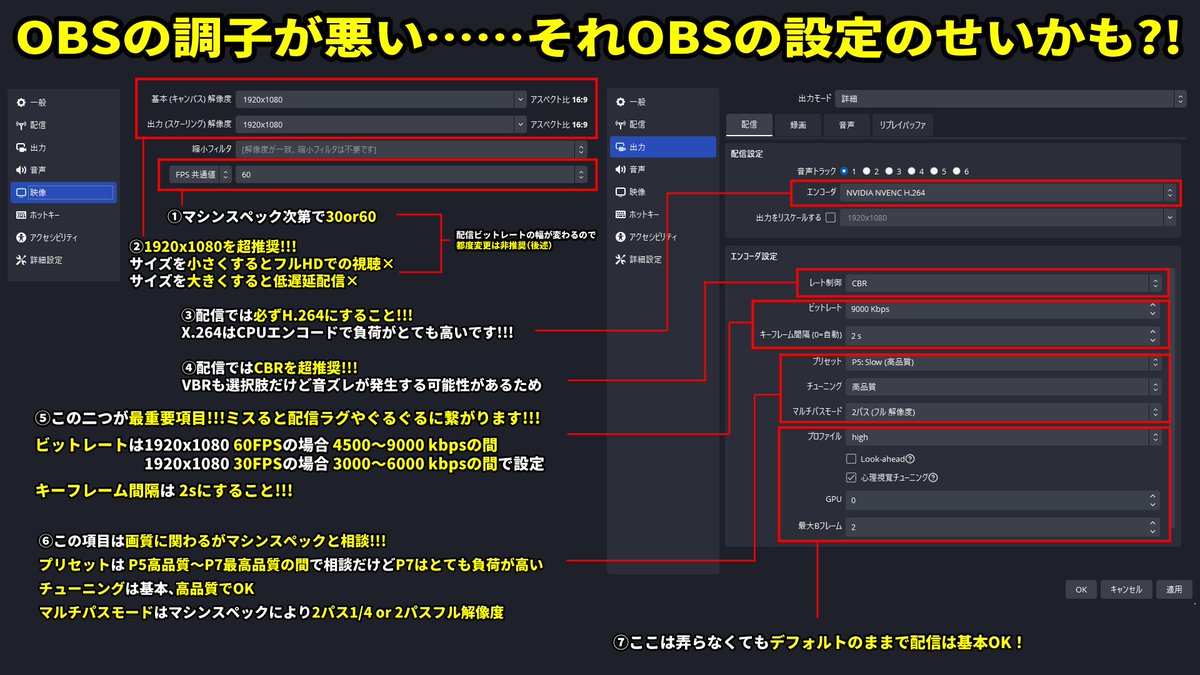Open 配信 sidebar entry in output settings window
Screen dimensions: 1200x675
pos(662,124)
